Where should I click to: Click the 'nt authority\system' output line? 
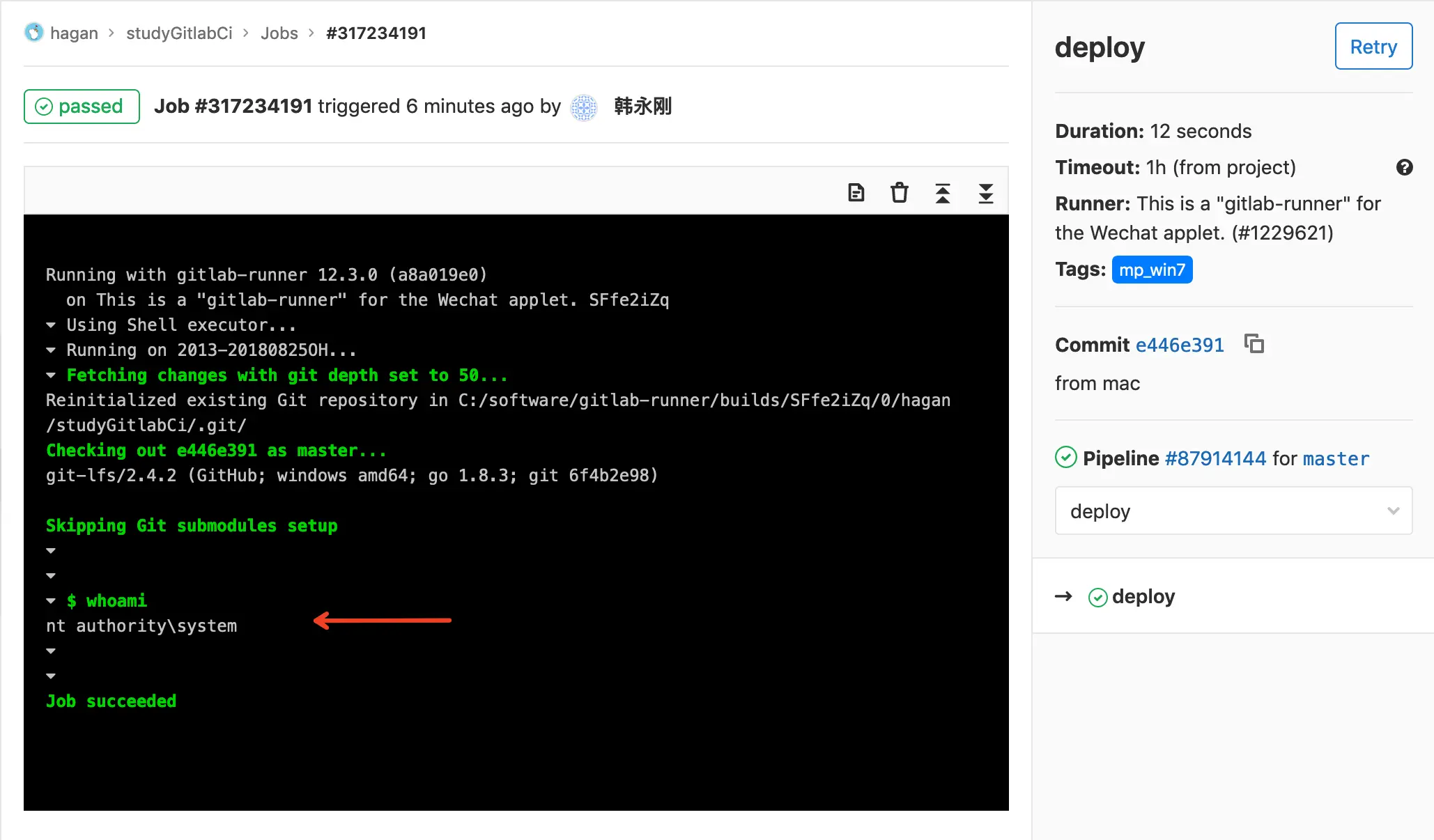pyautogui.click(x=141, y=625)
